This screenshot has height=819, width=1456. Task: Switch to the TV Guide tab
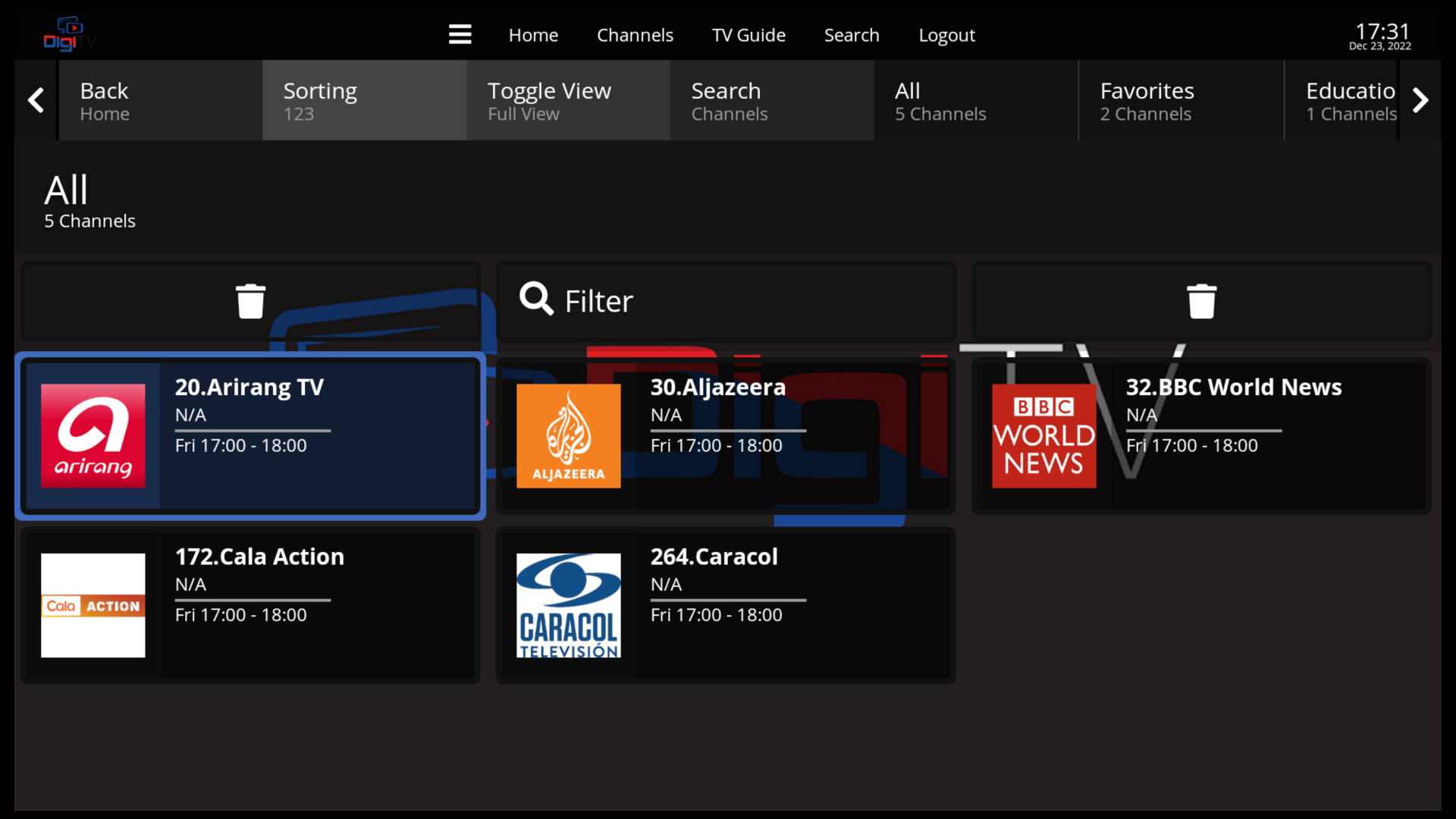point(748,35)
